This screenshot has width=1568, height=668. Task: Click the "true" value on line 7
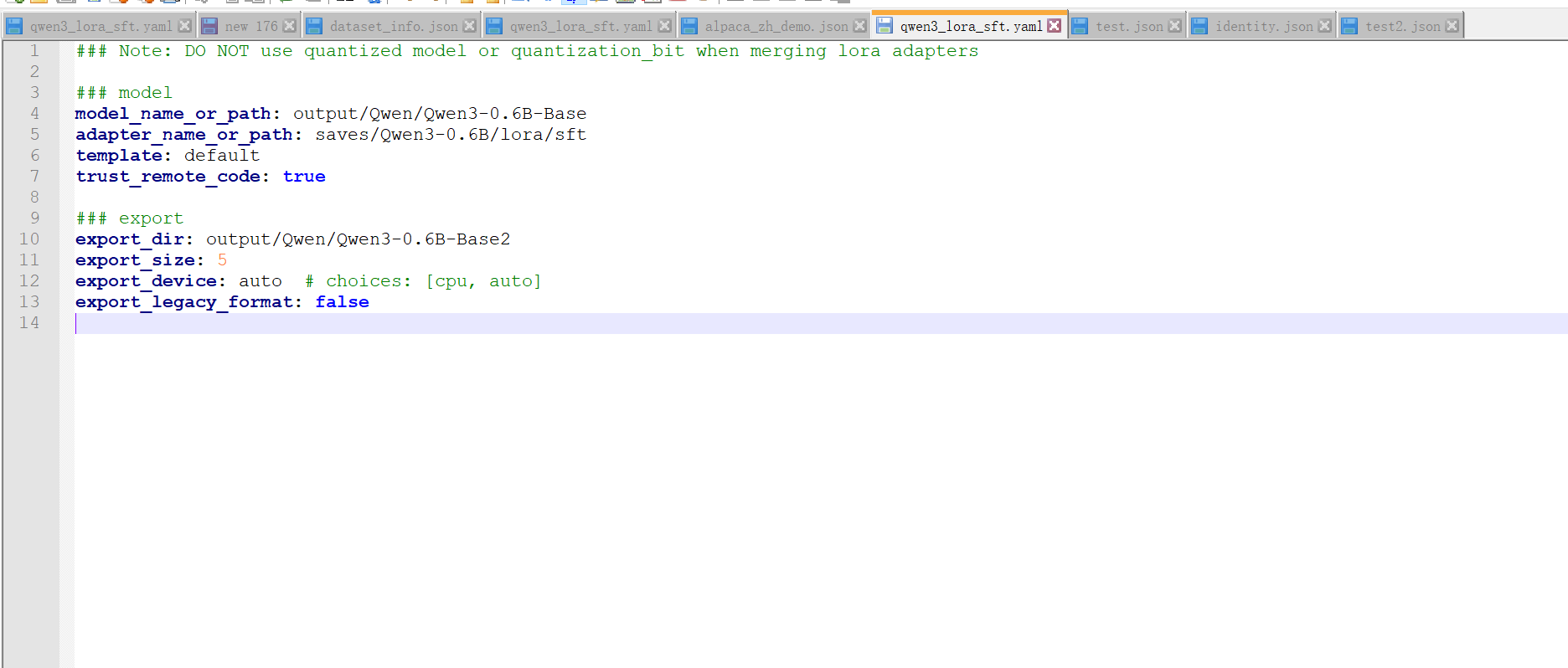click(x=304, y=177)
